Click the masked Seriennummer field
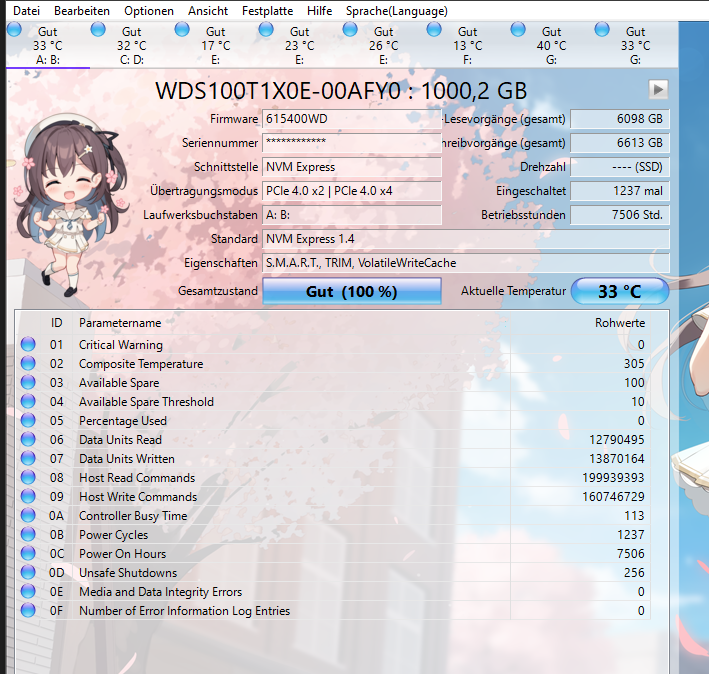 (x=352, y=143)
